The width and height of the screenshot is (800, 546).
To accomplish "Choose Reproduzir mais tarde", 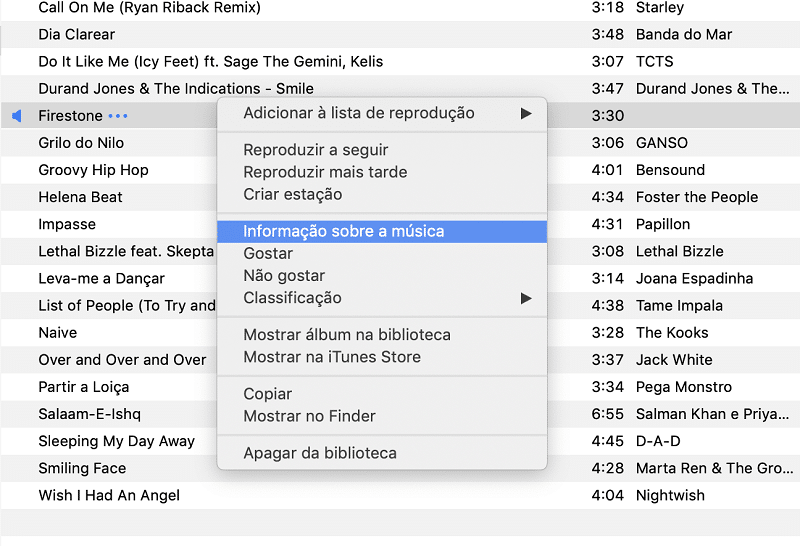I will click(325, 172).
